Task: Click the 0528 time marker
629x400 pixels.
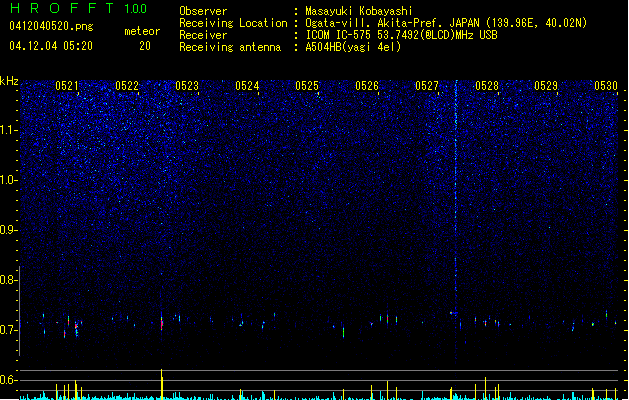Action: (487, 86)
